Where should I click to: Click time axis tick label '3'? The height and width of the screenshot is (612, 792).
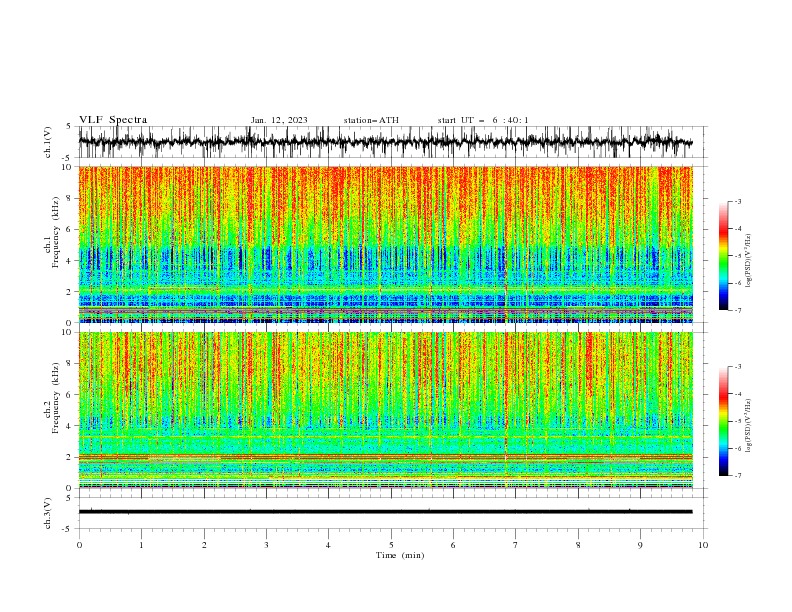pos(266,545)
